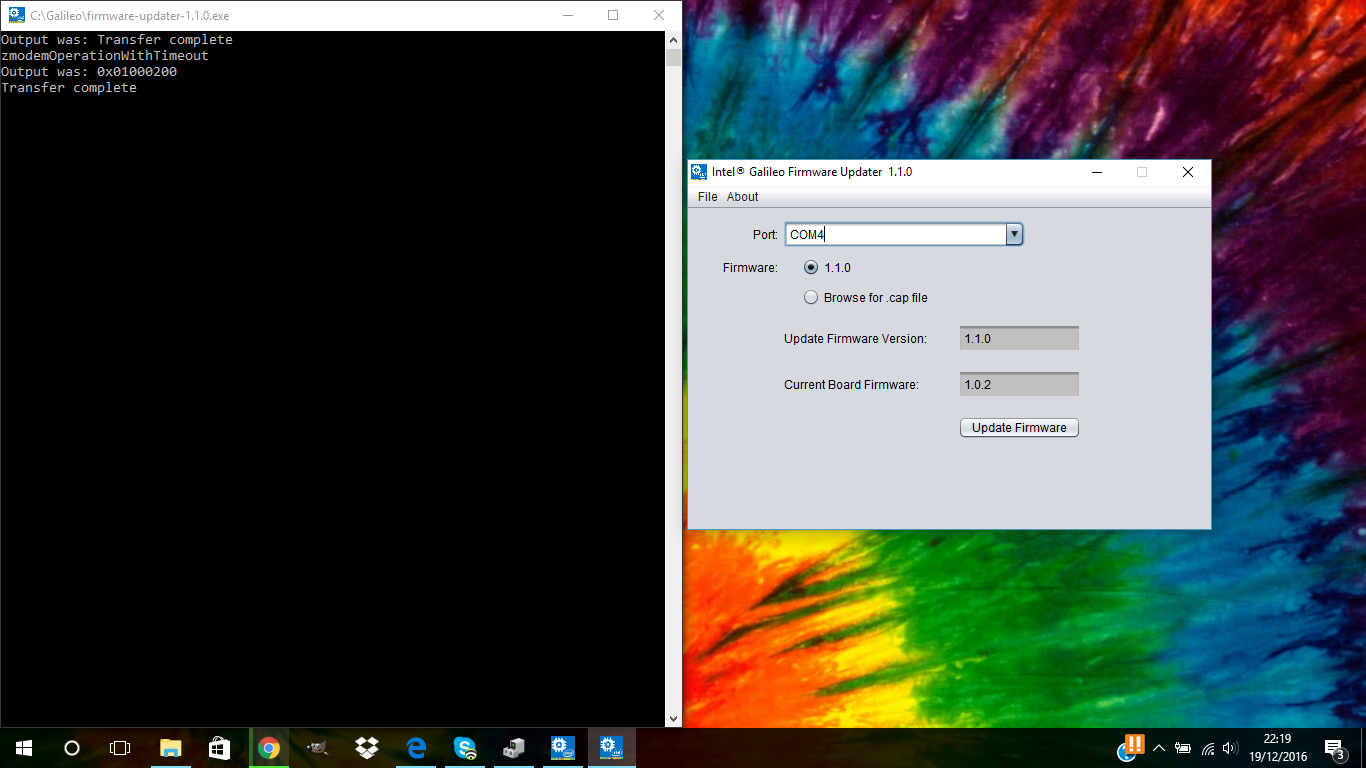Open the About menu
The width and height of the screenshot is (1366, 768).
pos(742,197)
